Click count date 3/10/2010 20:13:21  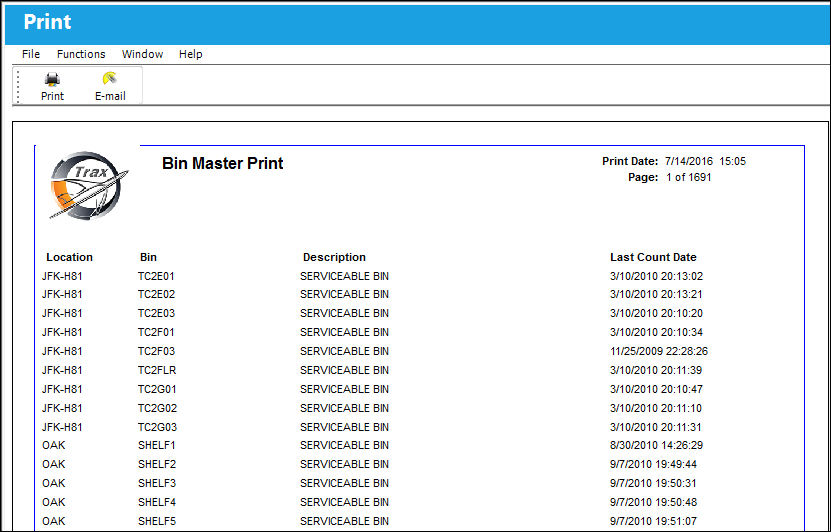(x=657, y=295)
